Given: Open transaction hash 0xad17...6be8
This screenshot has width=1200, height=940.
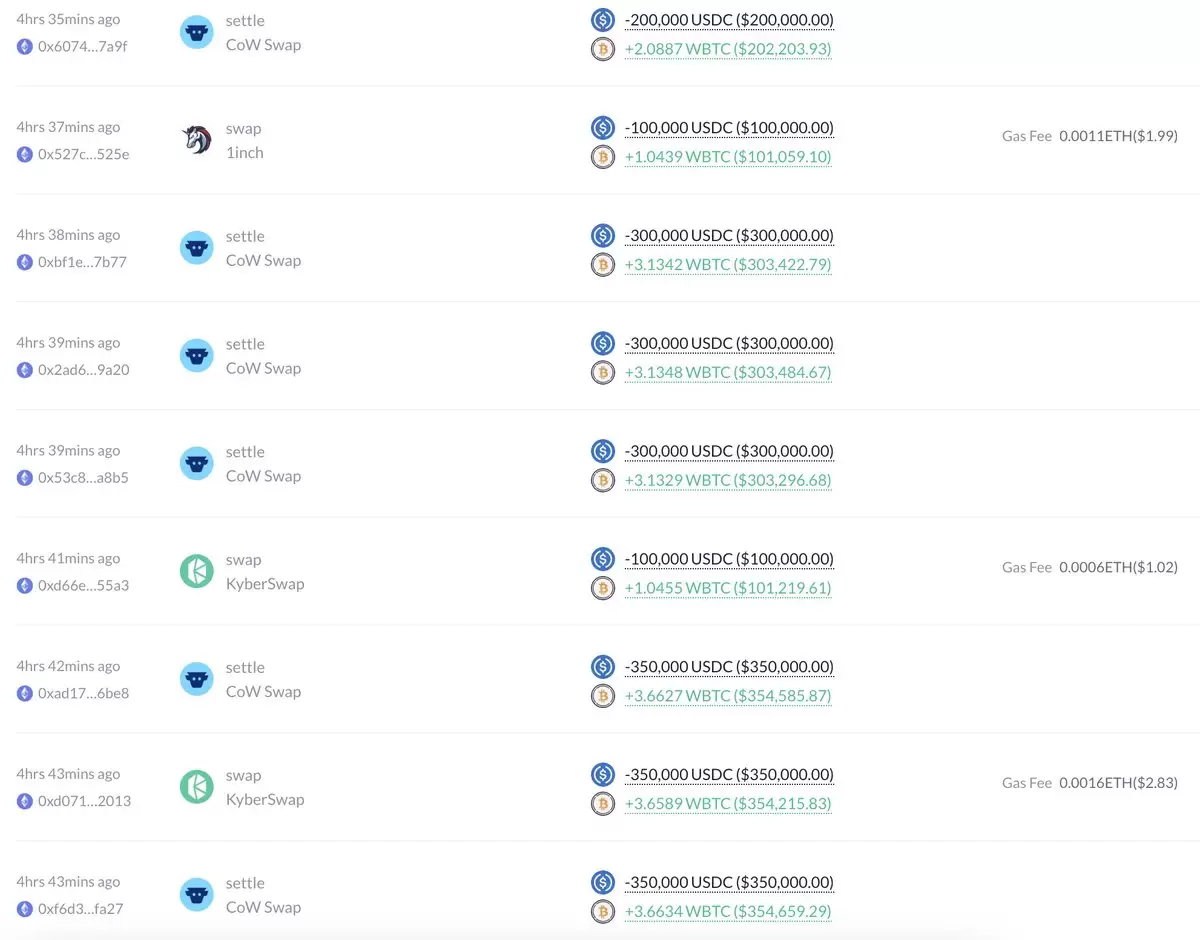Looking at the screenshot, I should pos(83,694).
